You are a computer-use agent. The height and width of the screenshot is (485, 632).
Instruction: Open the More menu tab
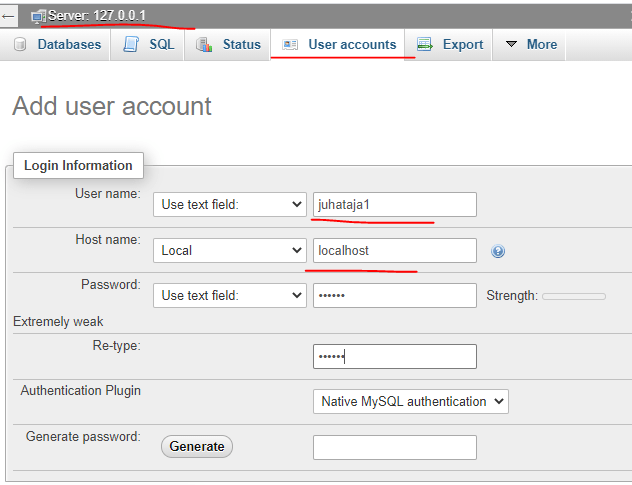tap(531, 45)
